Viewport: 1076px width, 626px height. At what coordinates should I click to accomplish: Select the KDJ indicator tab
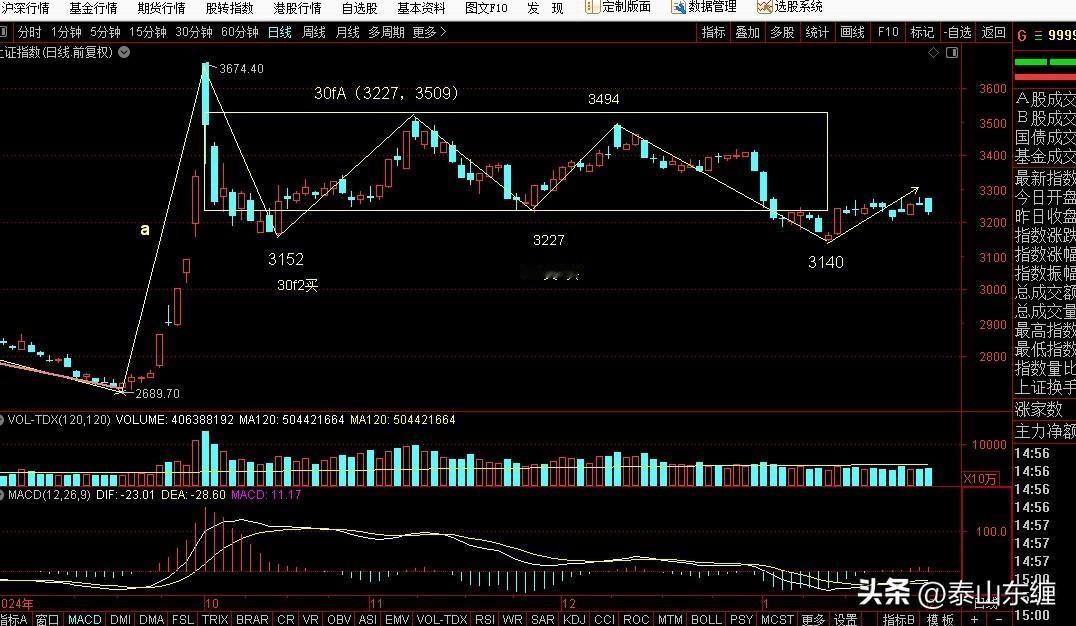point(574,619)
